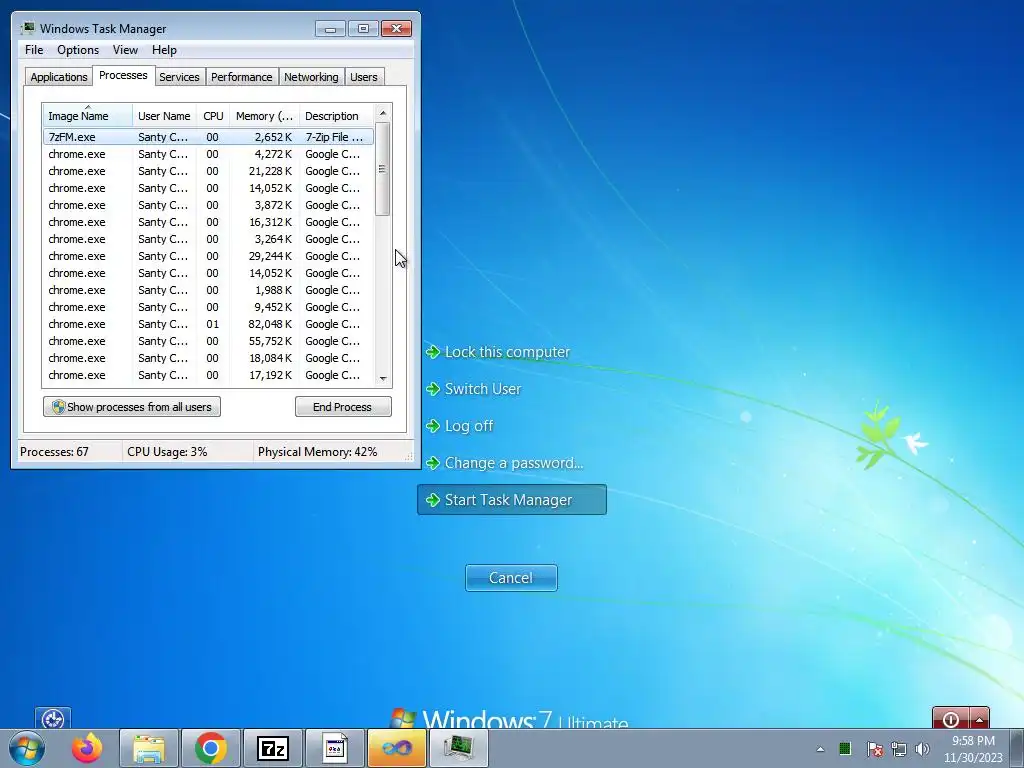
Task: Click the clock showing 9:58 PM
Action: pos(973,749)
